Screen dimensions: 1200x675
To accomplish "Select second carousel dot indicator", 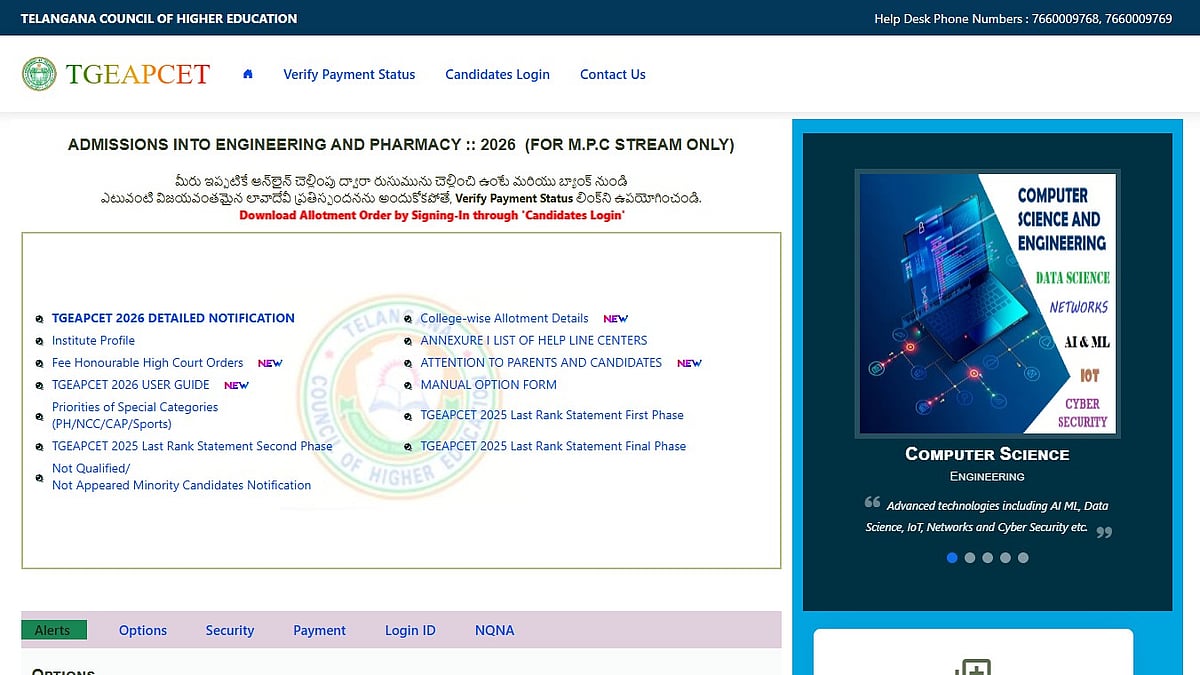I will [x=970, y=558].
